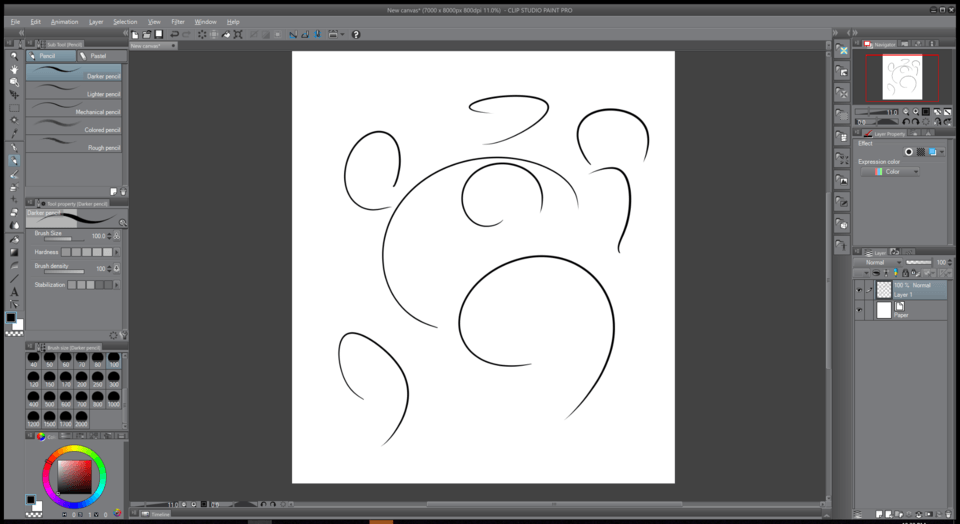Select the Text tool
Viewport: 960px width, 524px height.
14,292
